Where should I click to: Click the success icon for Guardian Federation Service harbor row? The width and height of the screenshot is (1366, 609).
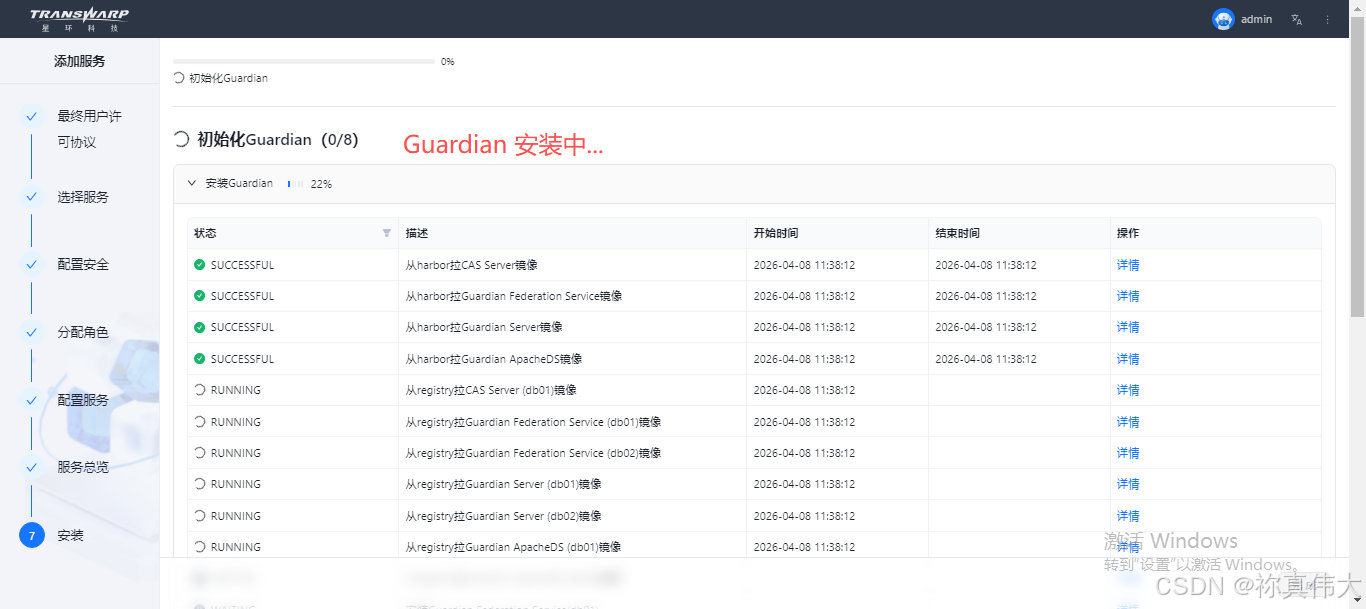pyautogui.click(x=200, y=296)
